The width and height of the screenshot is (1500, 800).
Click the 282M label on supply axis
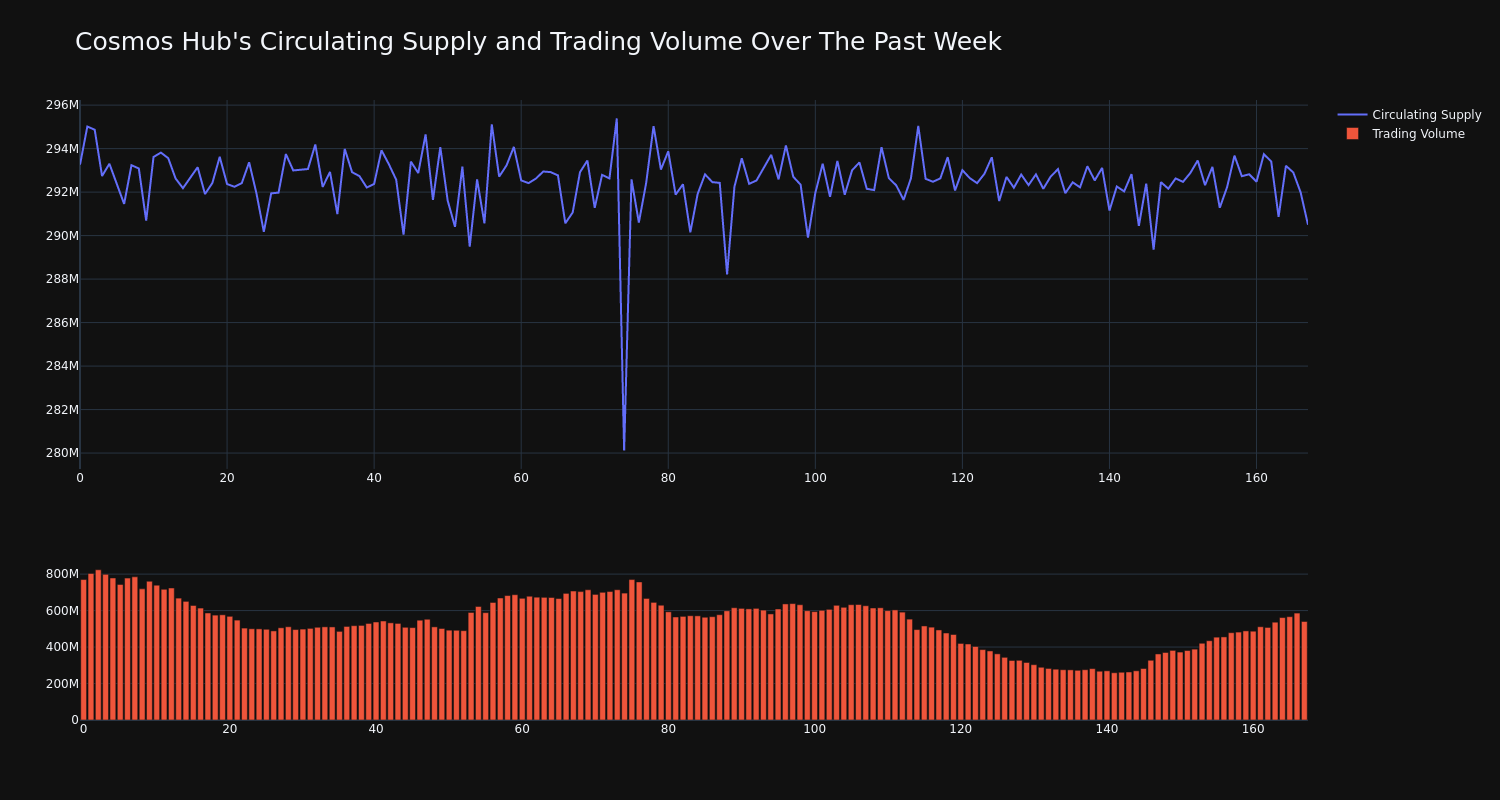62,410
